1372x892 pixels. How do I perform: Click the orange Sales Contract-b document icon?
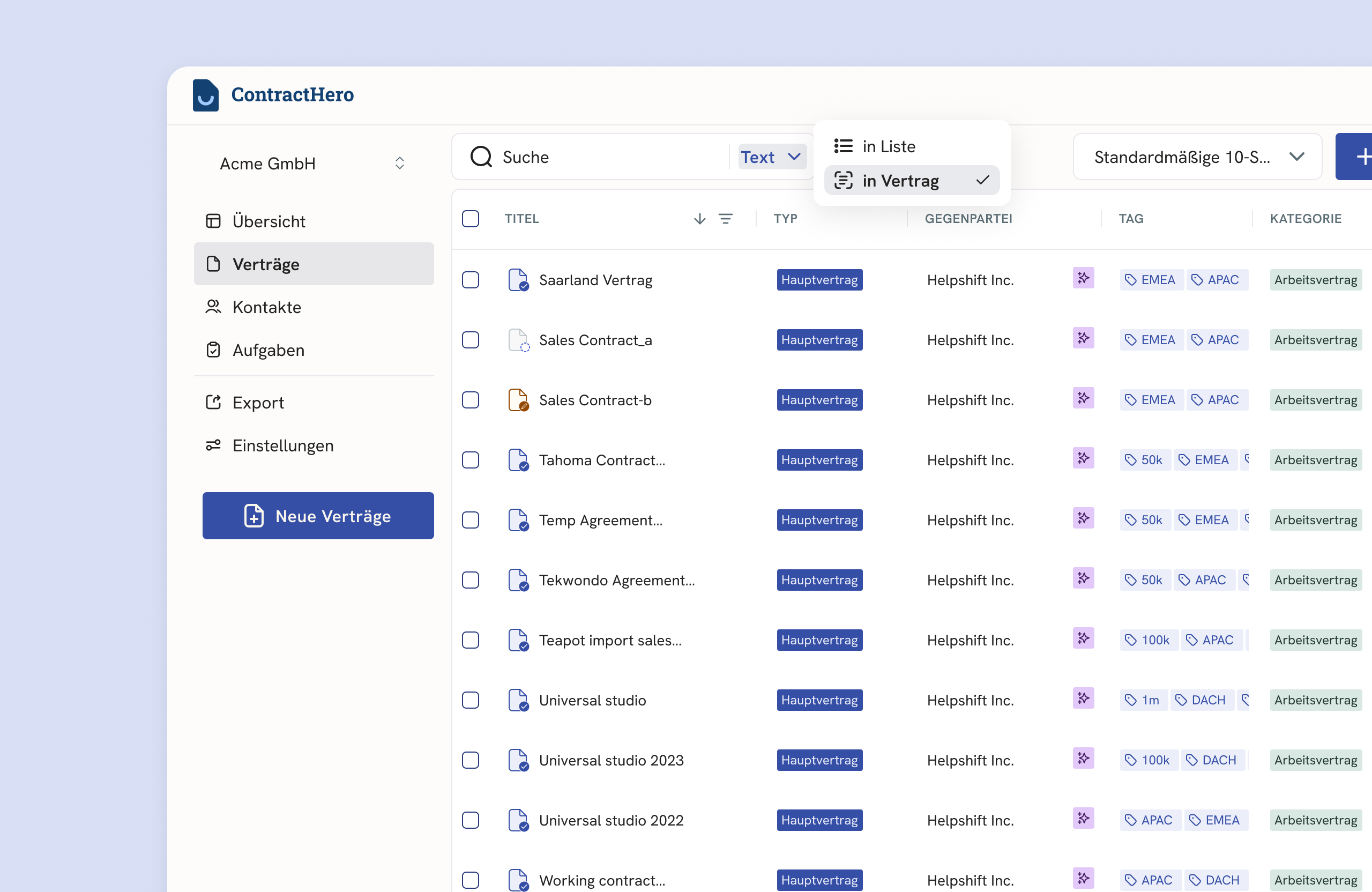(x=518, y=399)
